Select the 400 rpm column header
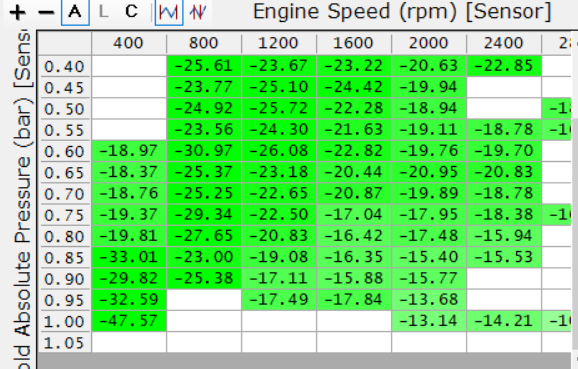The height and width of the screenshot is (369, 578). point(129,43)
